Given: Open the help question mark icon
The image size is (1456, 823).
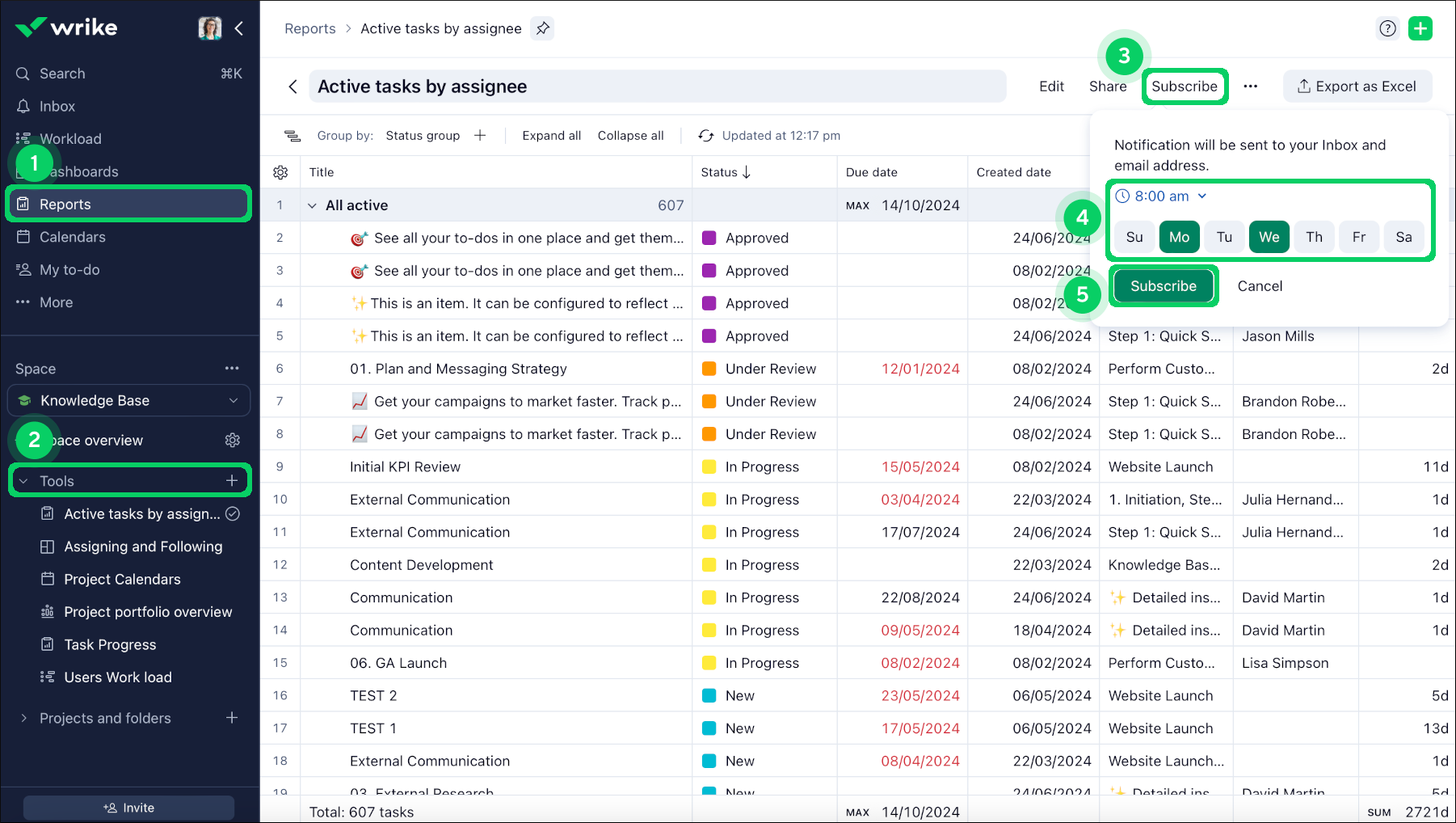Looking at the screenshot, I should (1387, 28).
